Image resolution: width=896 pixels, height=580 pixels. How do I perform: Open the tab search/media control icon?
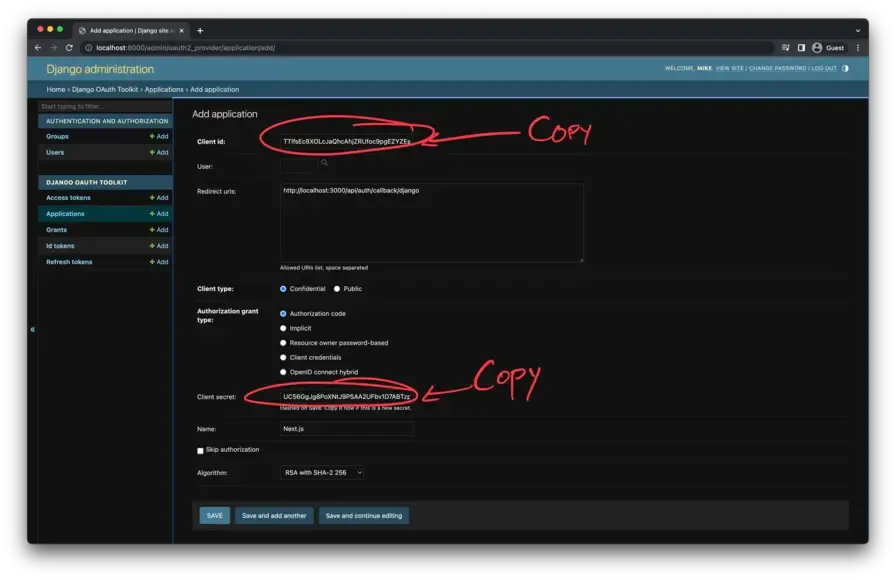(x=786, y=48)
